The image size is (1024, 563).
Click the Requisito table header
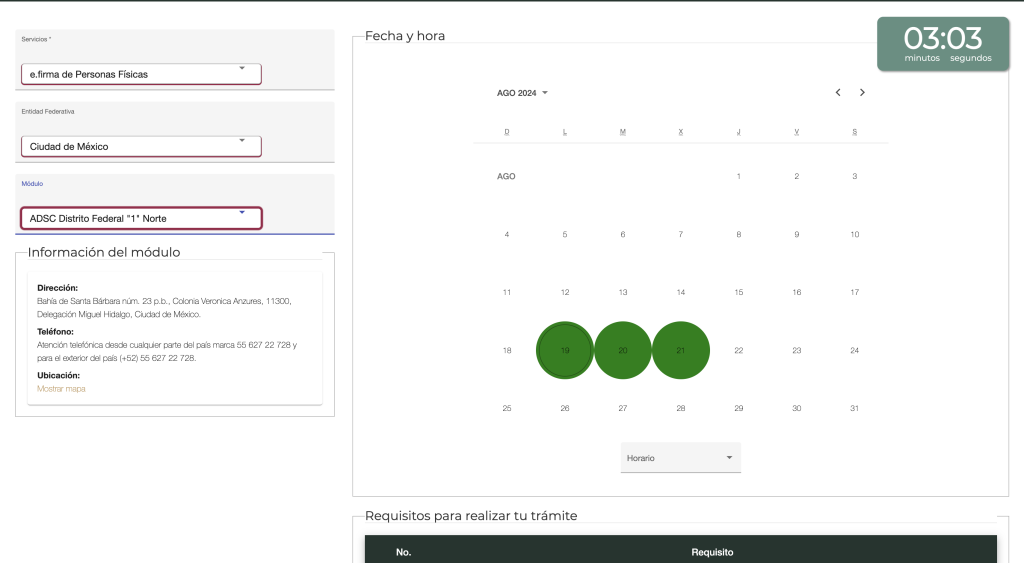tap(712, 552)
